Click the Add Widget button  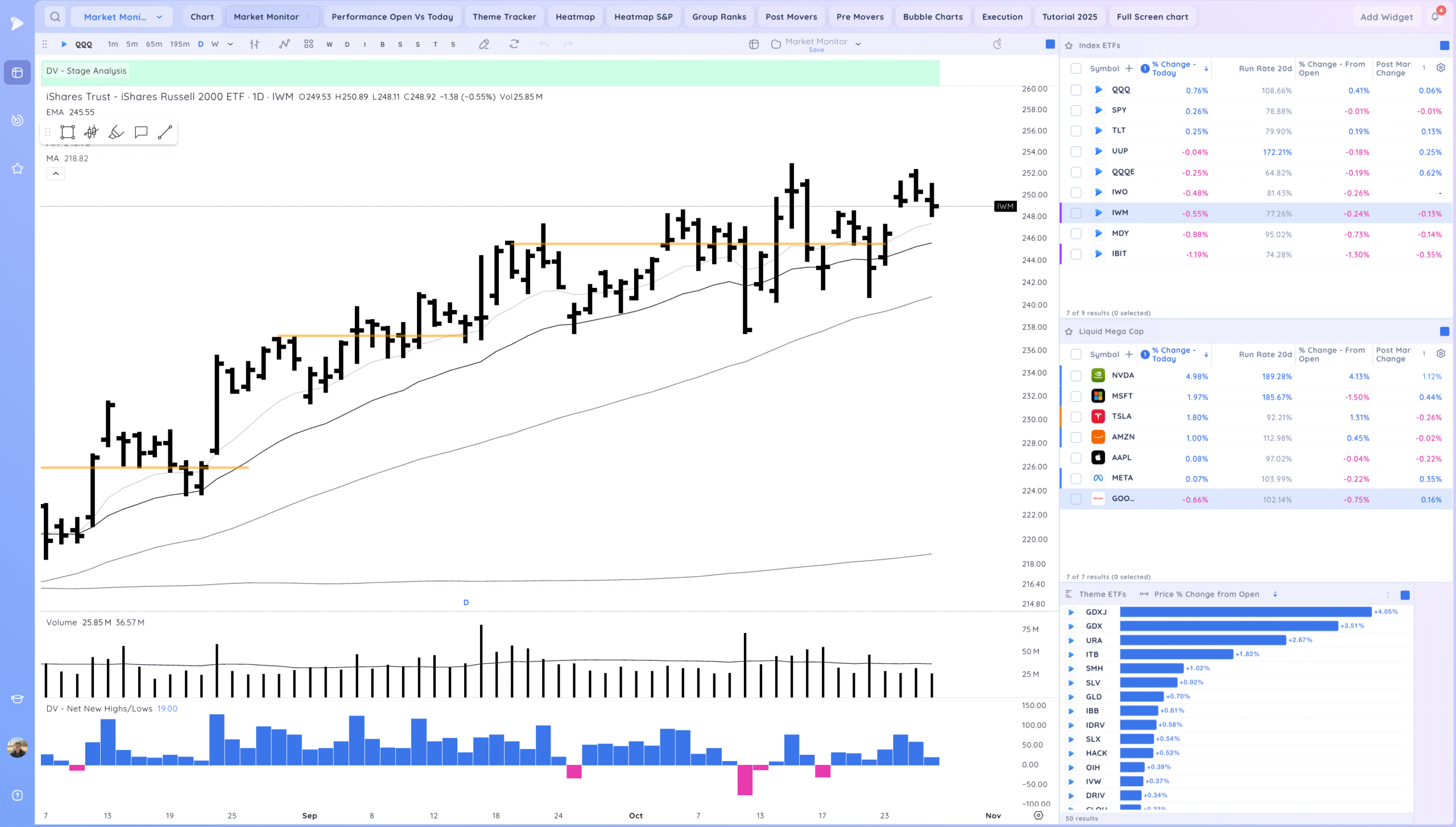pos(1386,16)
